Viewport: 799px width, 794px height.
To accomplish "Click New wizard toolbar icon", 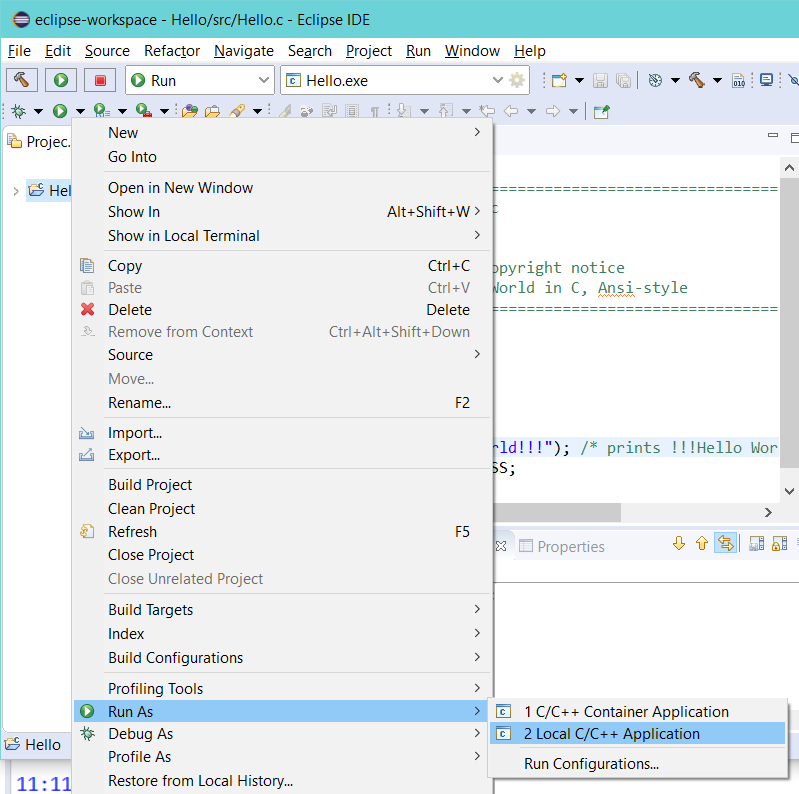I will point(559,81).
